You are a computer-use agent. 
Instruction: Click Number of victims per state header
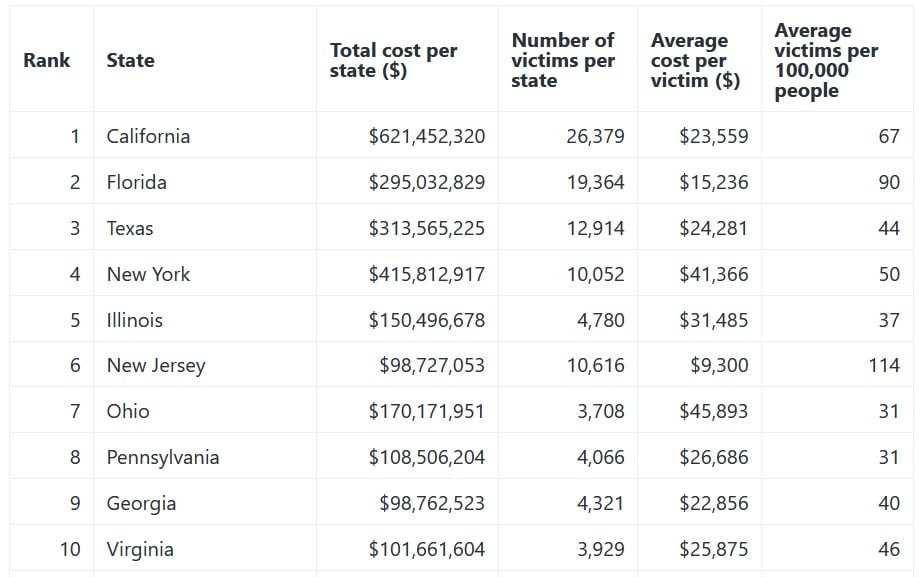tap(563, 60)
